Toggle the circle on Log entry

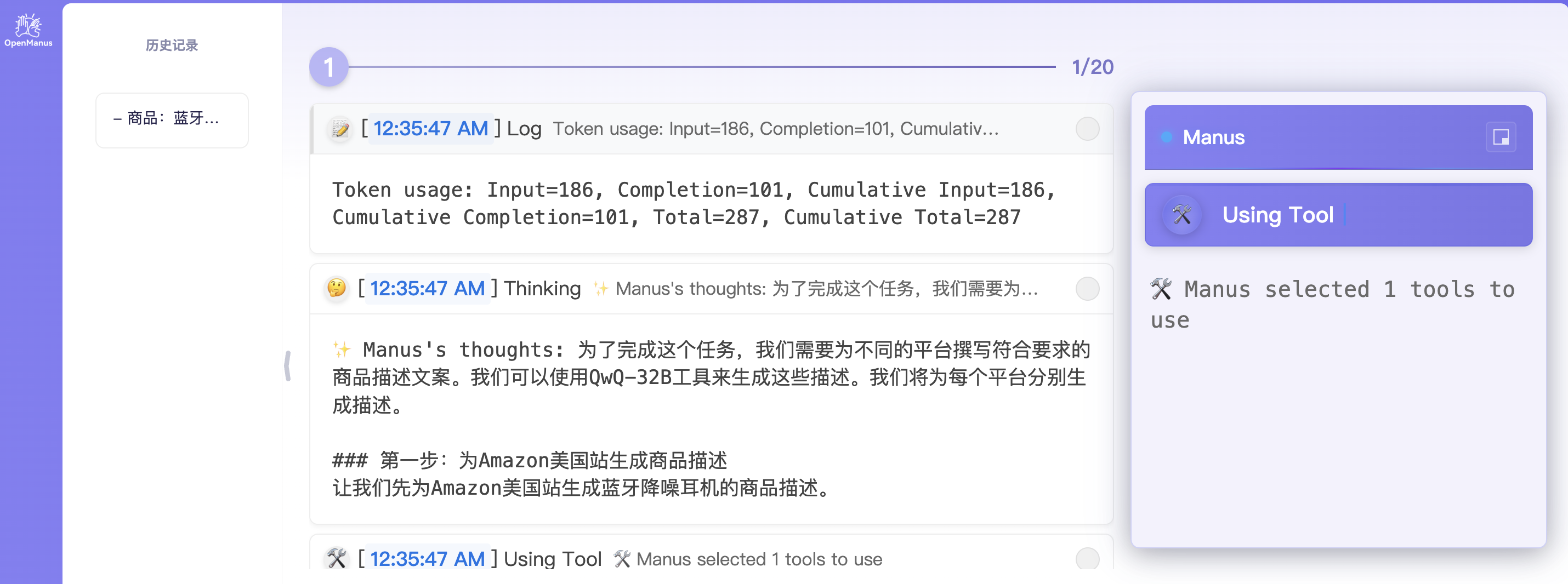(1087, 128)
